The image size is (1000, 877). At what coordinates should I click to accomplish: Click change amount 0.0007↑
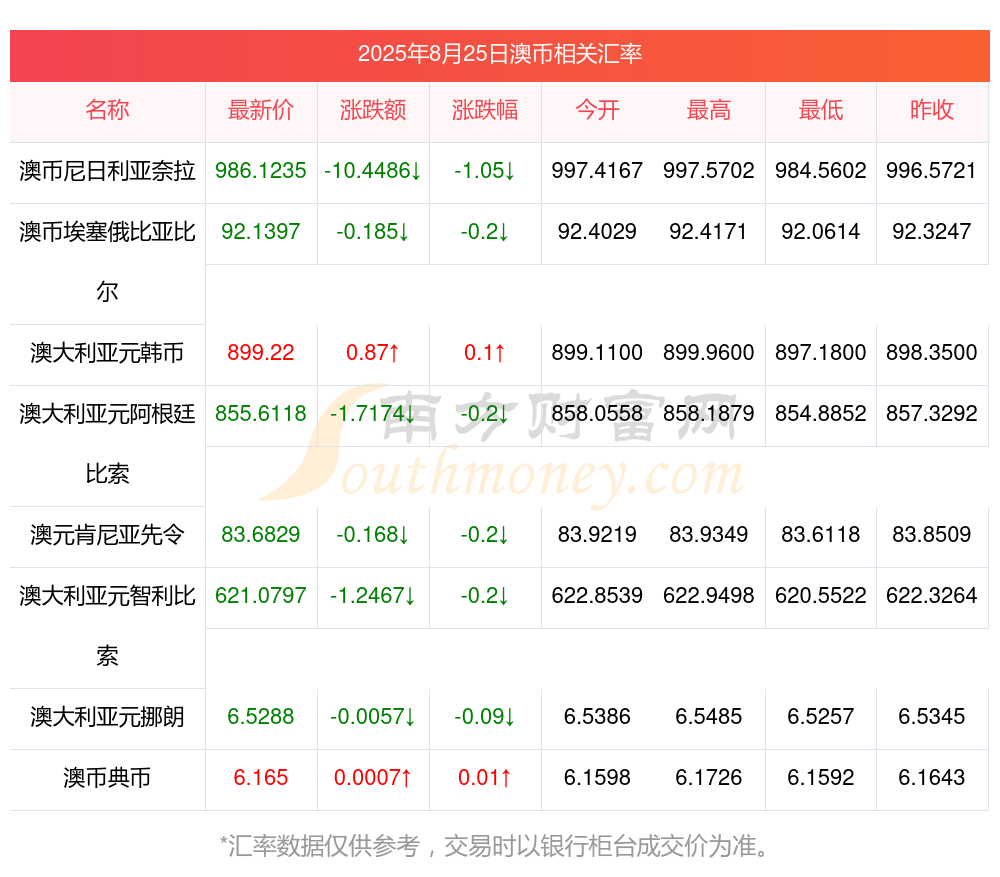pos(373,778)
